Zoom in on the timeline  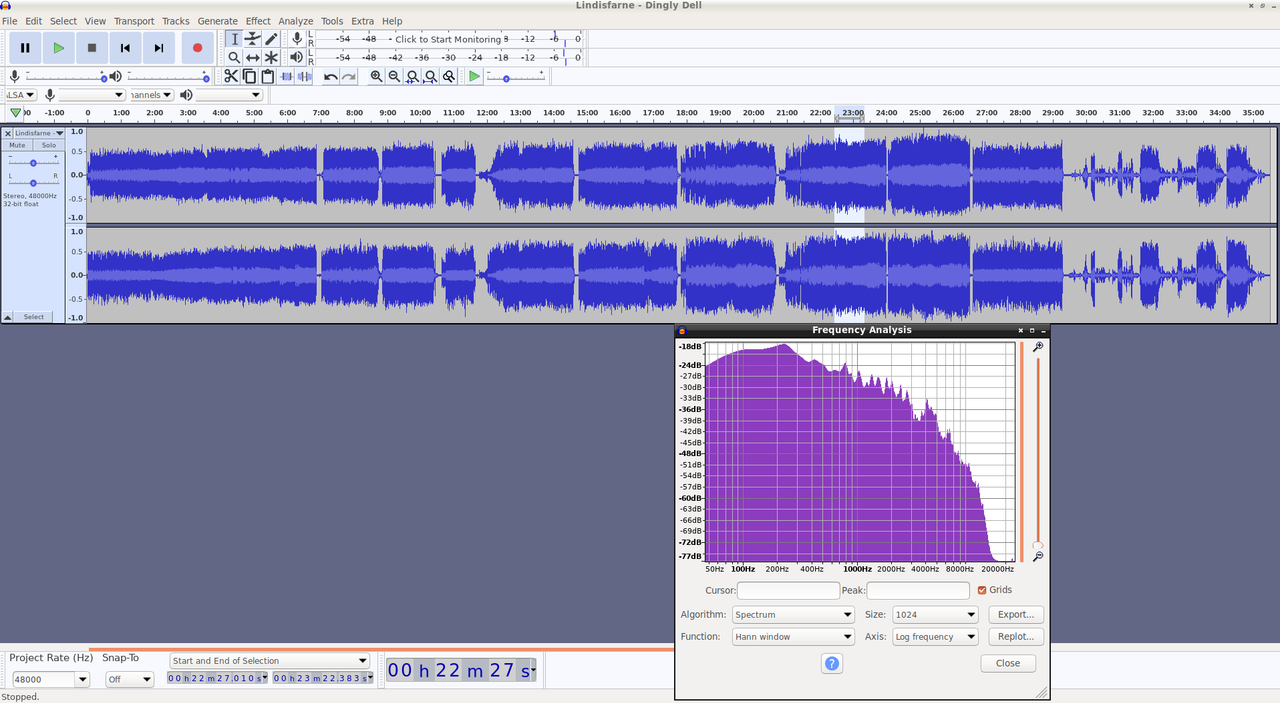coord(376,76)
